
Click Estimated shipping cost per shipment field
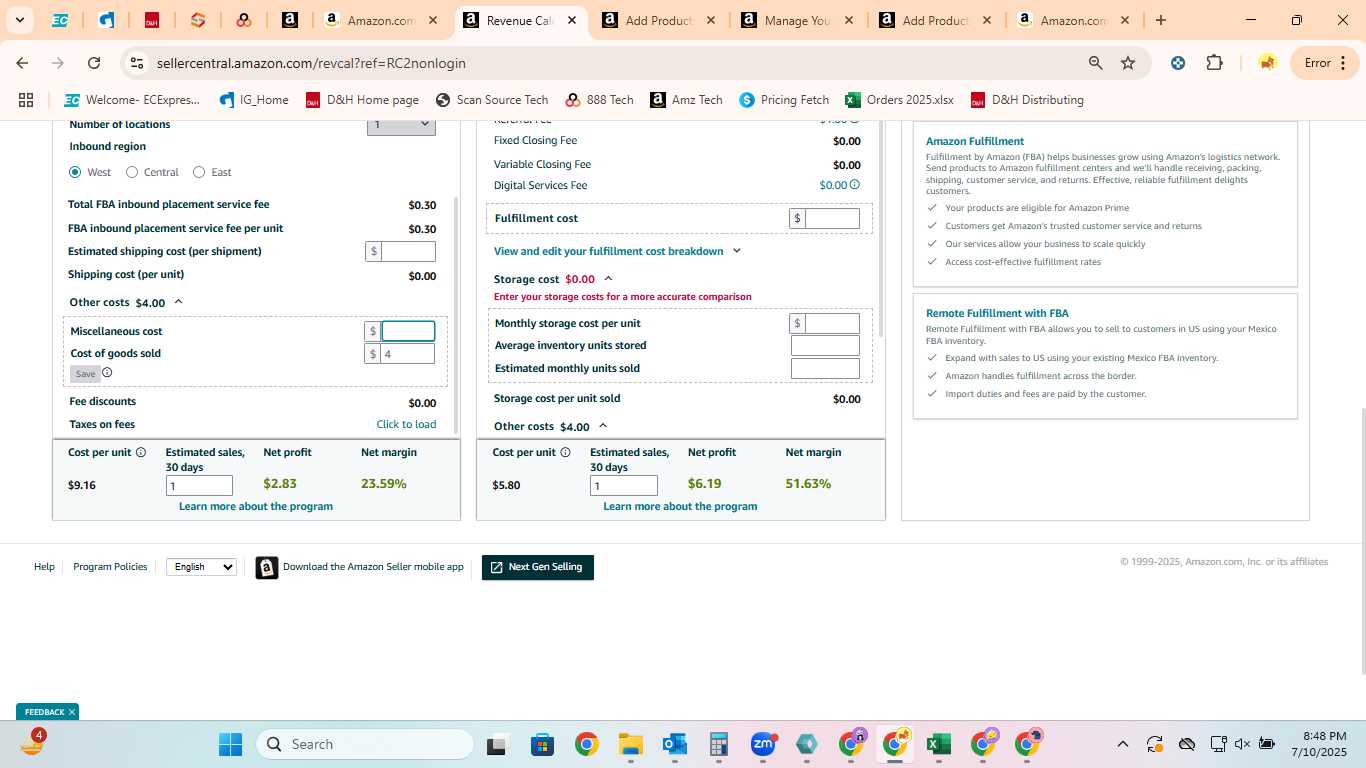tap(408, 252)
